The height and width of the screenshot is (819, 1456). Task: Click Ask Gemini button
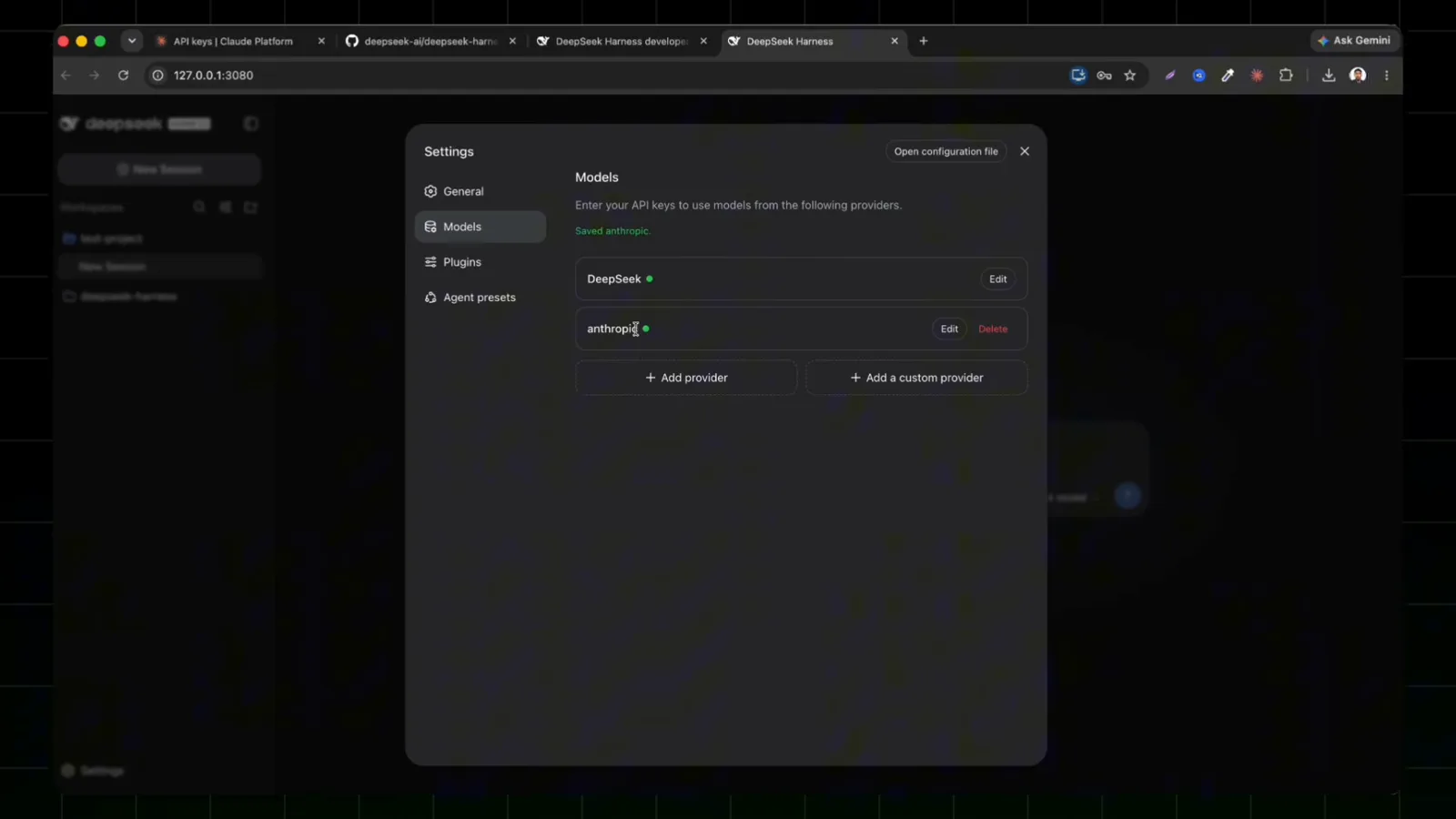point(1354,41)
